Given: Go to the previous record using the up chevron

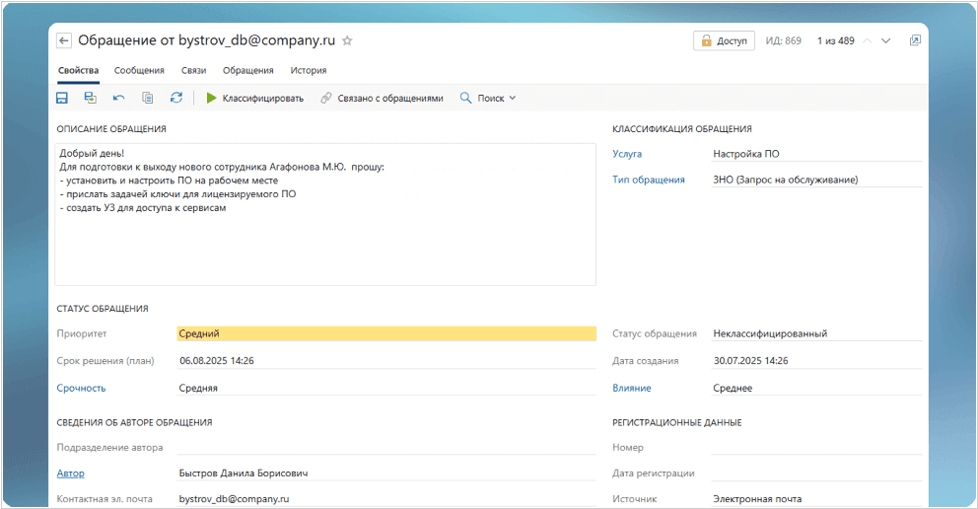Looking at the screenshot, I should coord(867,41).
